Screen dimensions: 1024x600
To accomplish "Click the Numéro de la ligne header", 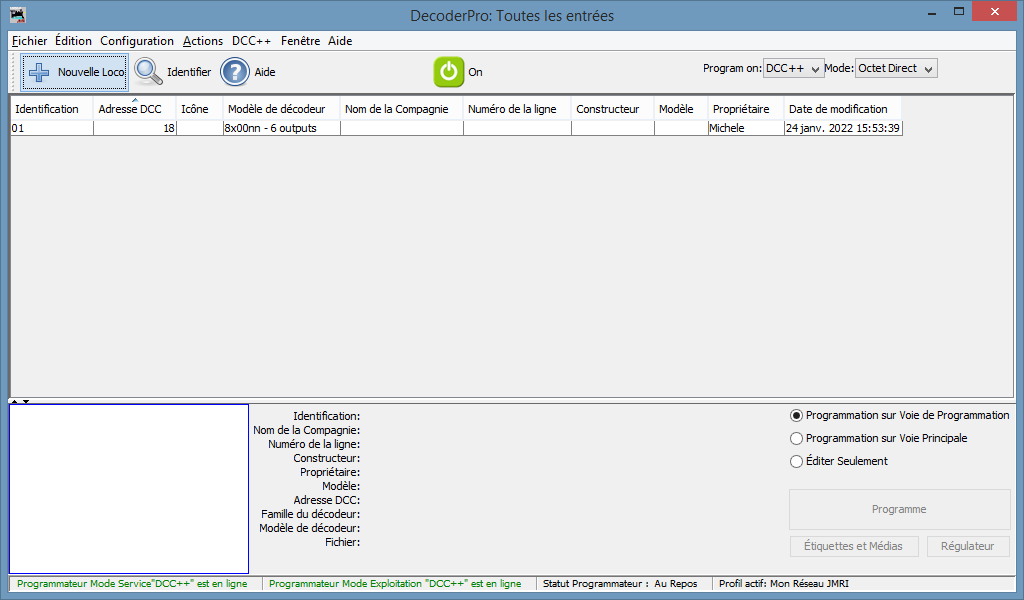I will coord(517,109).
